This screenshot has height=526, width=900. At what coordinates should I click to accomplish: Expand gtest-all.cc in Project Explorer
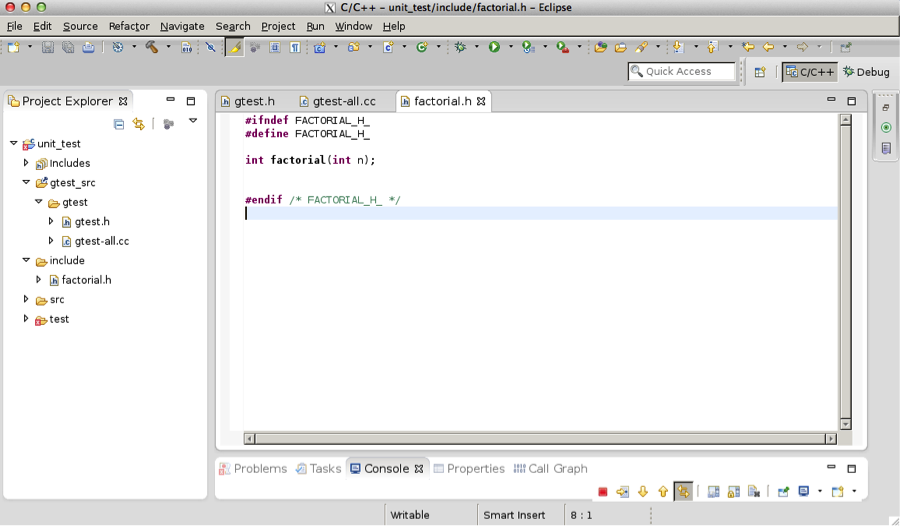pos(51,241)
